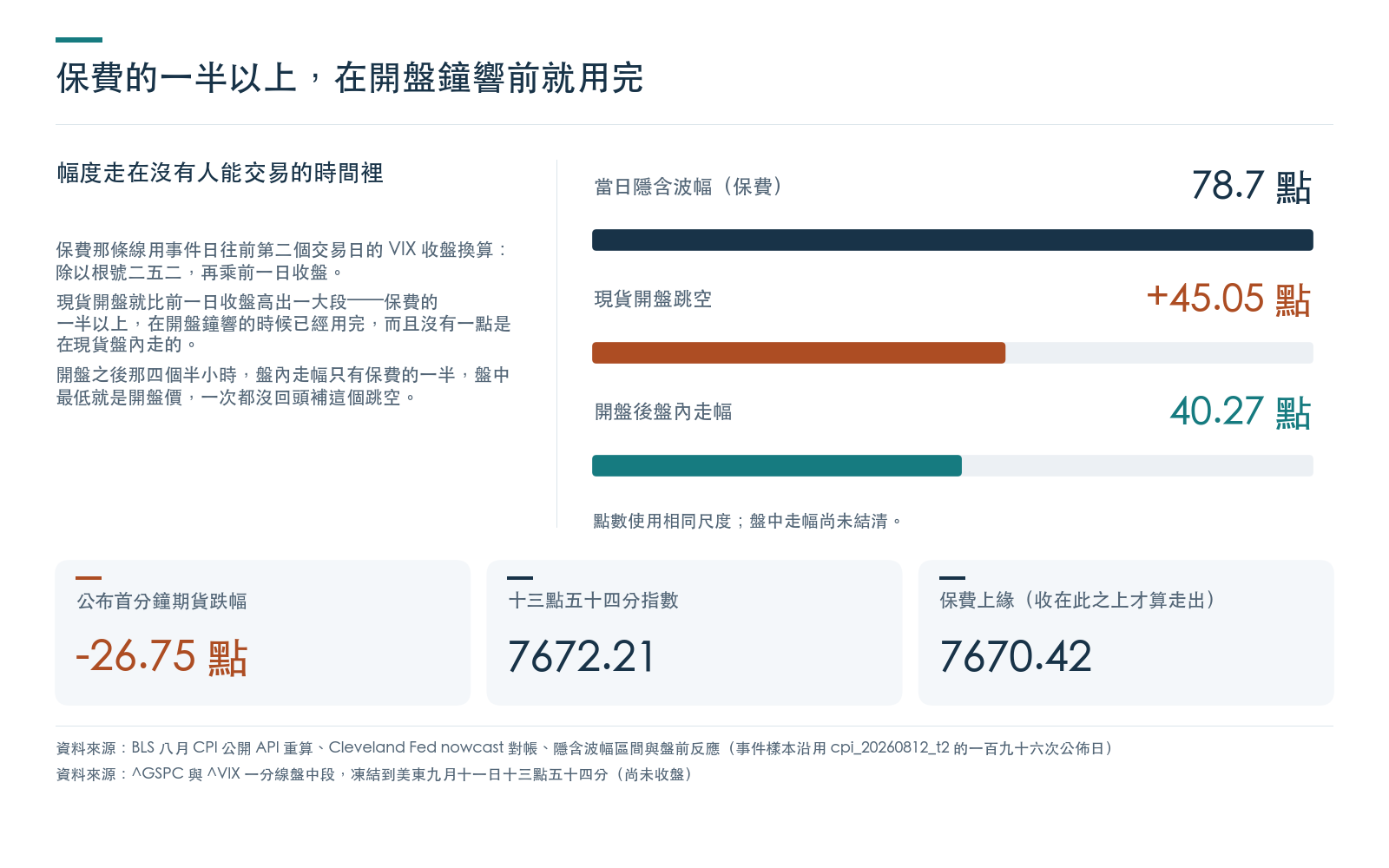1389x868 pixels.
Task: Click the label 開盤後盤內走幅
Action: [663, 412]
